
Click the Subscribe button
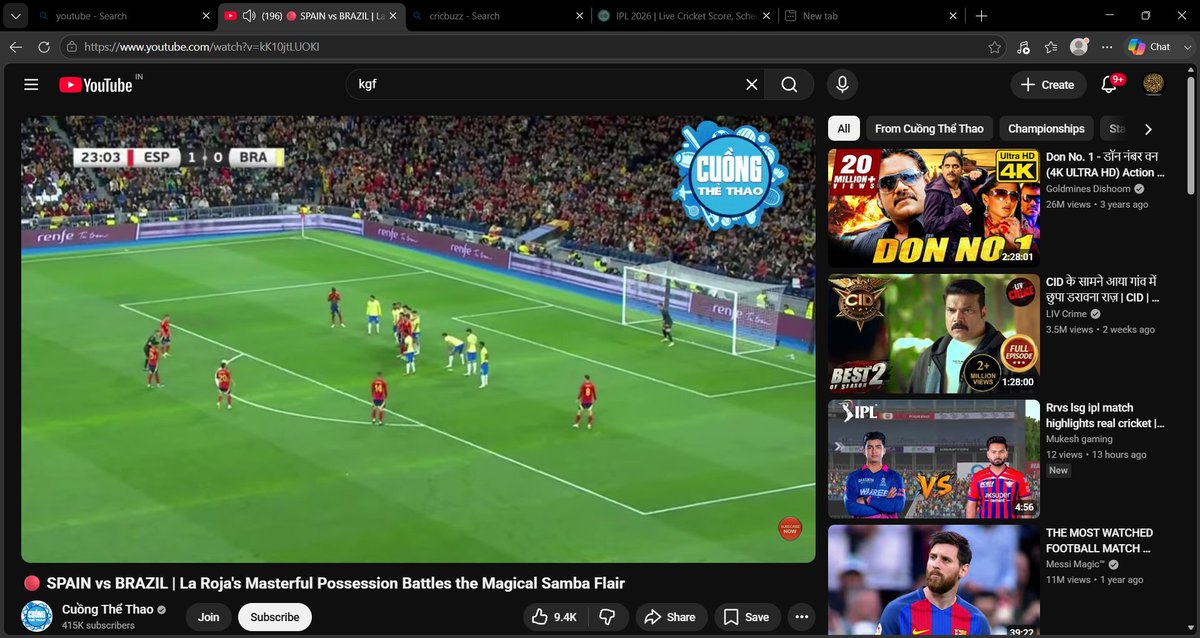(275, 617)
